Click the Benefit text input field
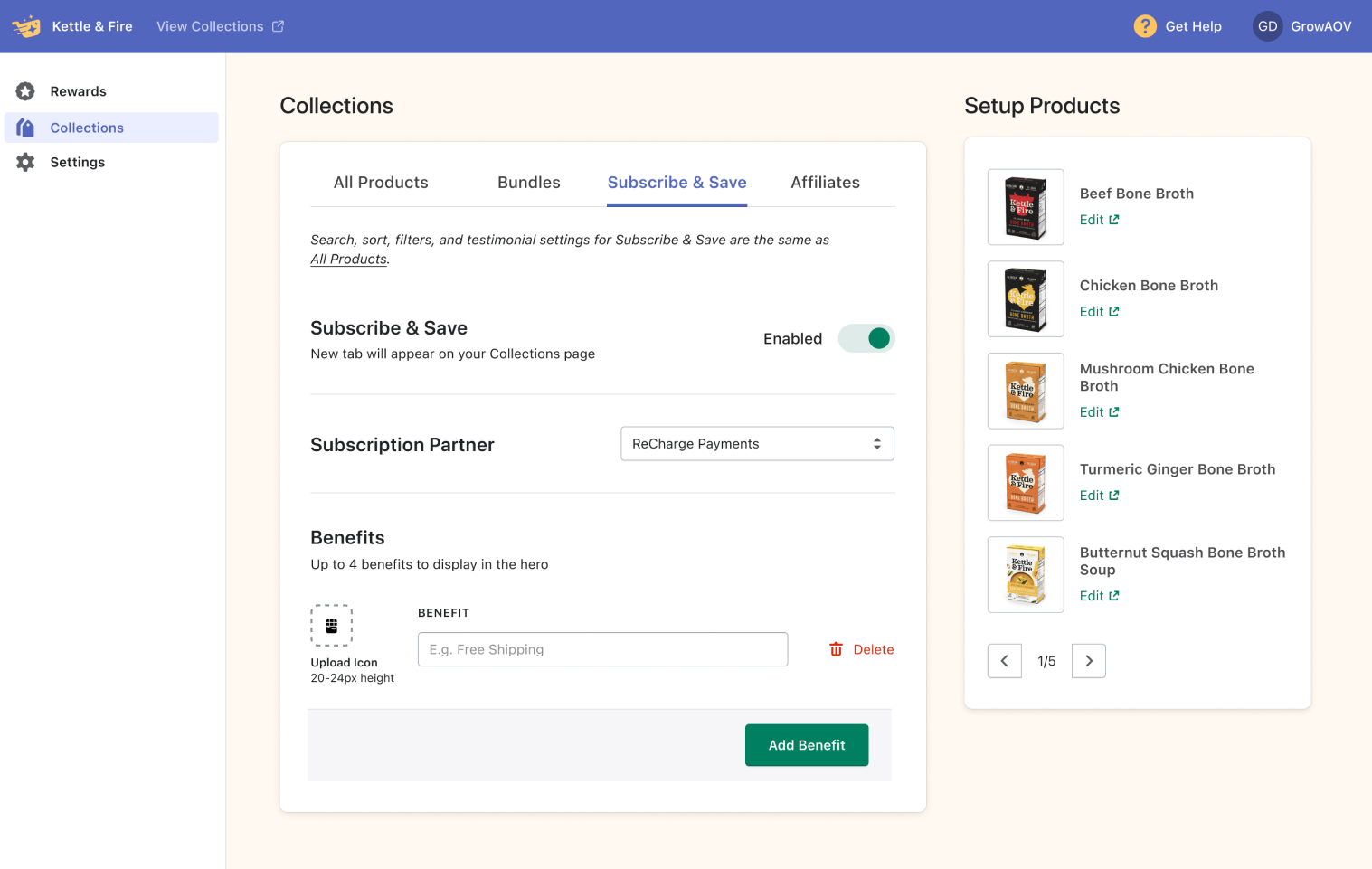 coord(602,649)
